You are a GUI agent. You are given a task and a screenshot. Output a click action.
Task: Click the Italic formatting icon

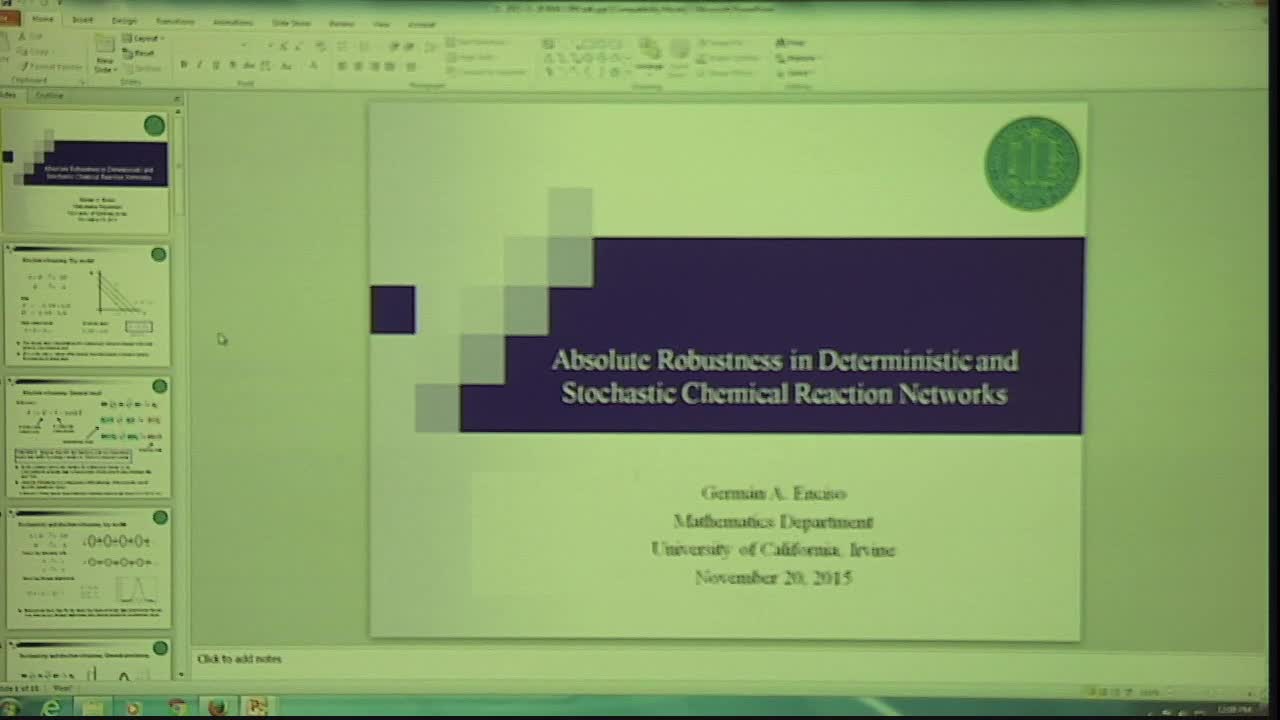click(199, 64)
